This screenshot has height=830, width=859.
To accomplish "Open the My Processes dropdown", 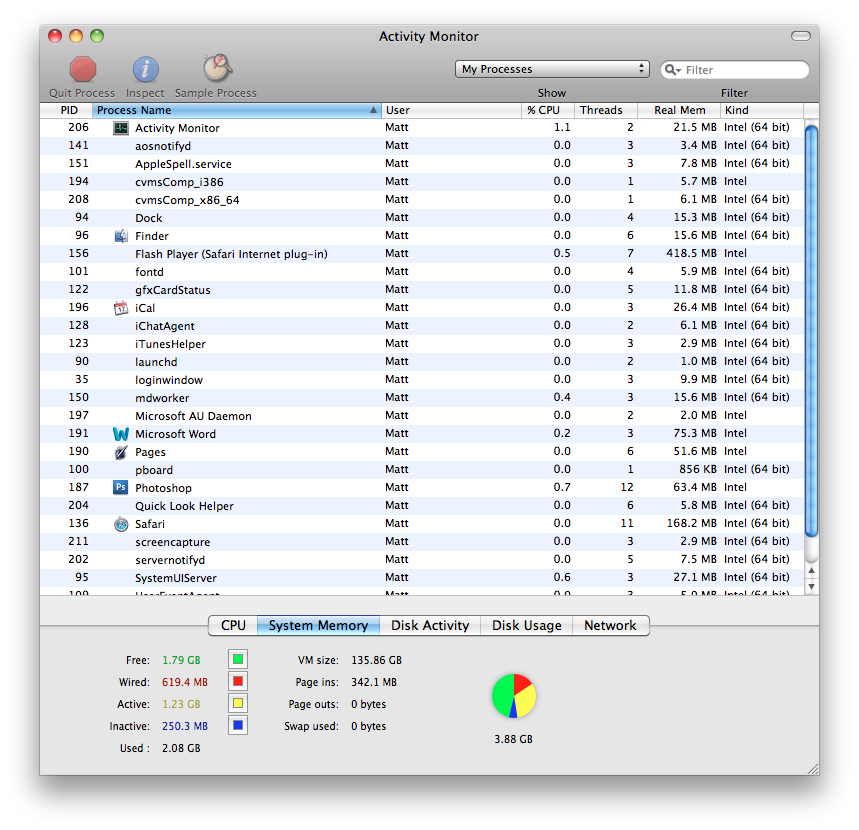I will (552, 69).
